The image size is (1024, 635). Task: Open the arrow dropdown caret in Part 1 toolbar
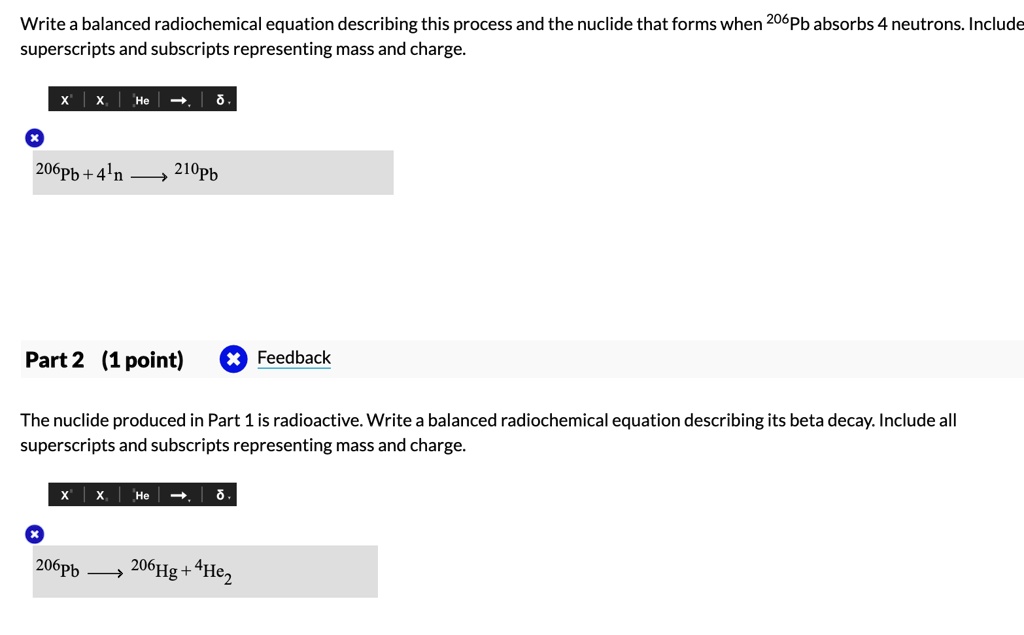click(189, 101)
